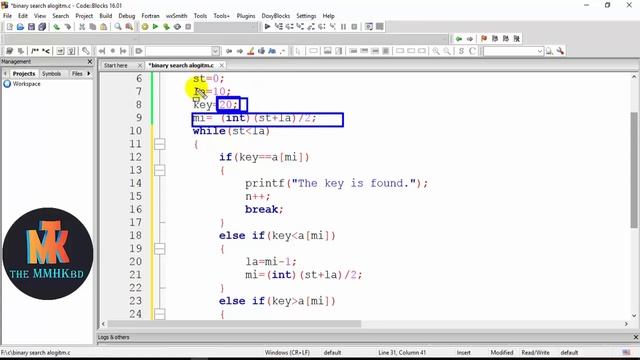This screenshot has height=360, width=640.
Task: Show previous Management tabs with left arrow
Action: [5, 73]
